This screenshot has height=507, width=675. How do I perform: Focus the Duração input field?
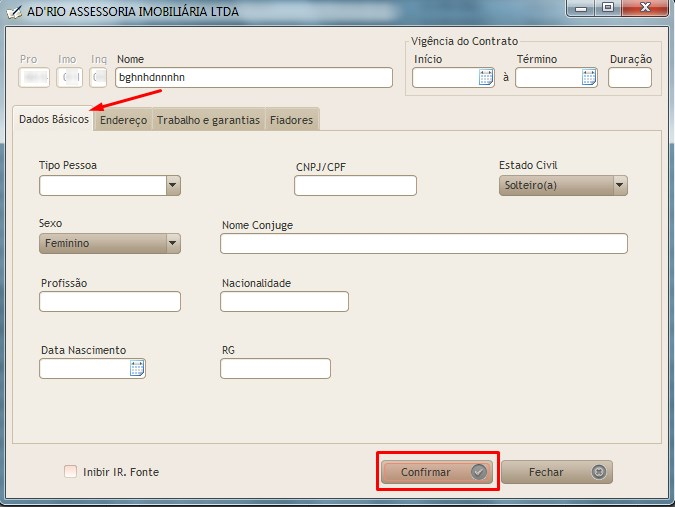tap(630, 77)
